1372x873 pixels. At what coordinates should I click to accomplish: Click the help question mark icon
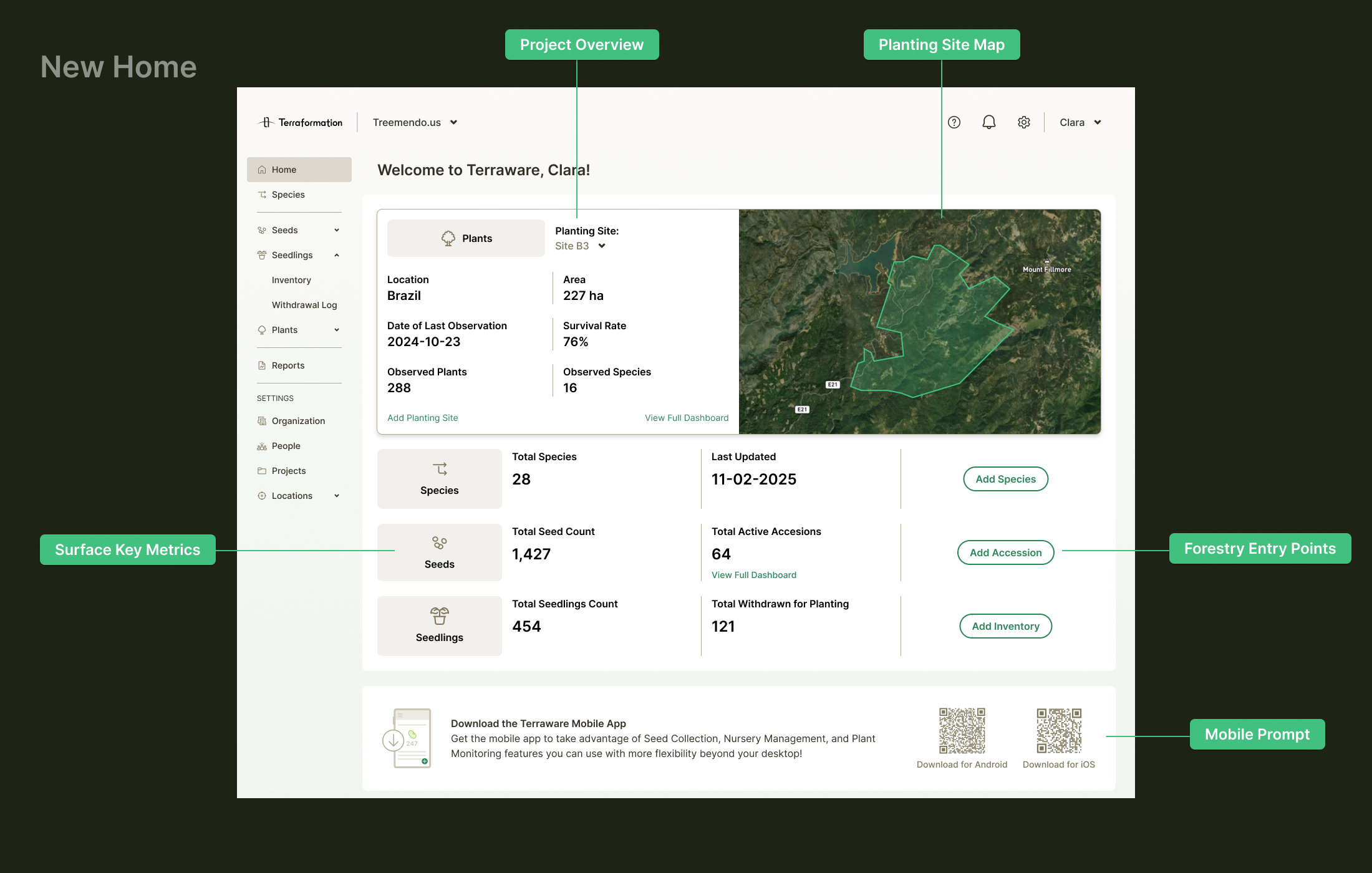coord(954,122)
